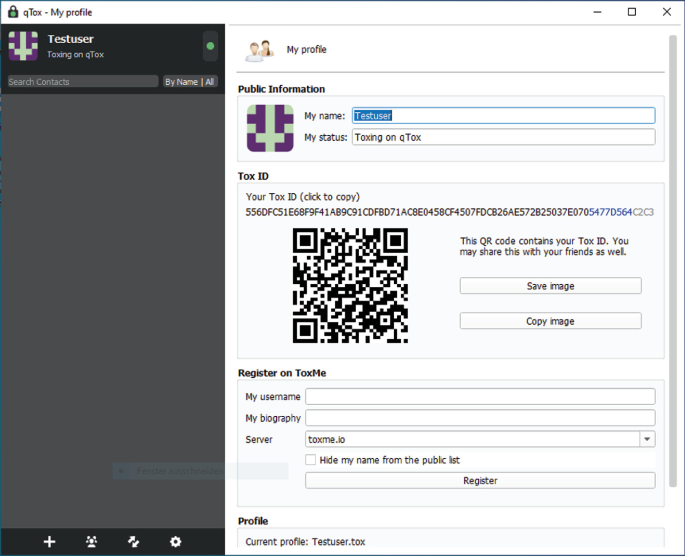
Task: Copy the Tox ID string
Action: click(449, 212)
